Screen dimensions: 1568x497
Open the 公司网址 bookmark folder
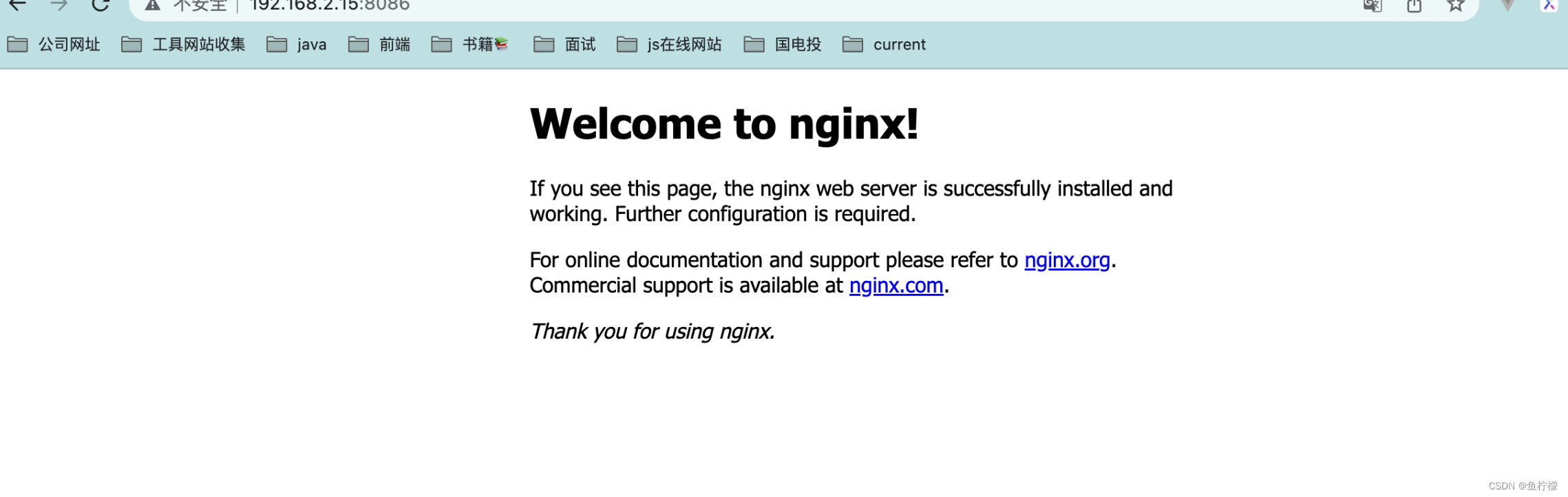coord(54,45)
